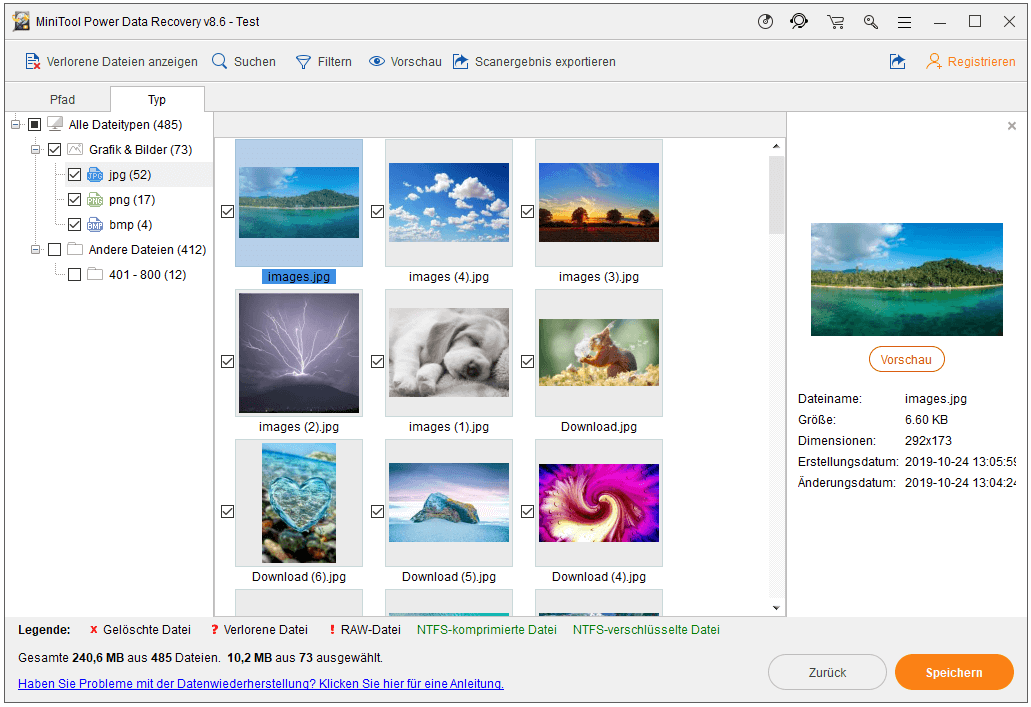Click the large preview image
This screenshot has width=1031, height=707.
(907, 280)
